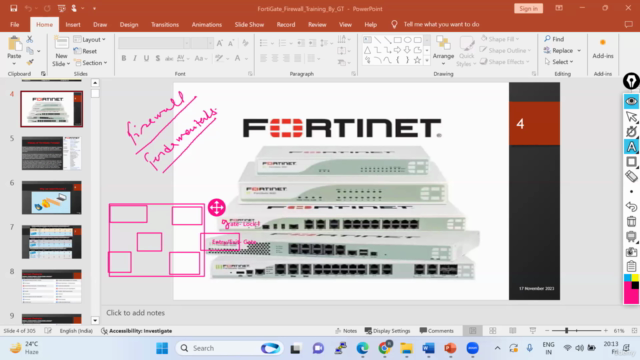The width and height of the screenshot is (640, 360).
Task: Click the Increase Font Size icon
Action: 220,43
